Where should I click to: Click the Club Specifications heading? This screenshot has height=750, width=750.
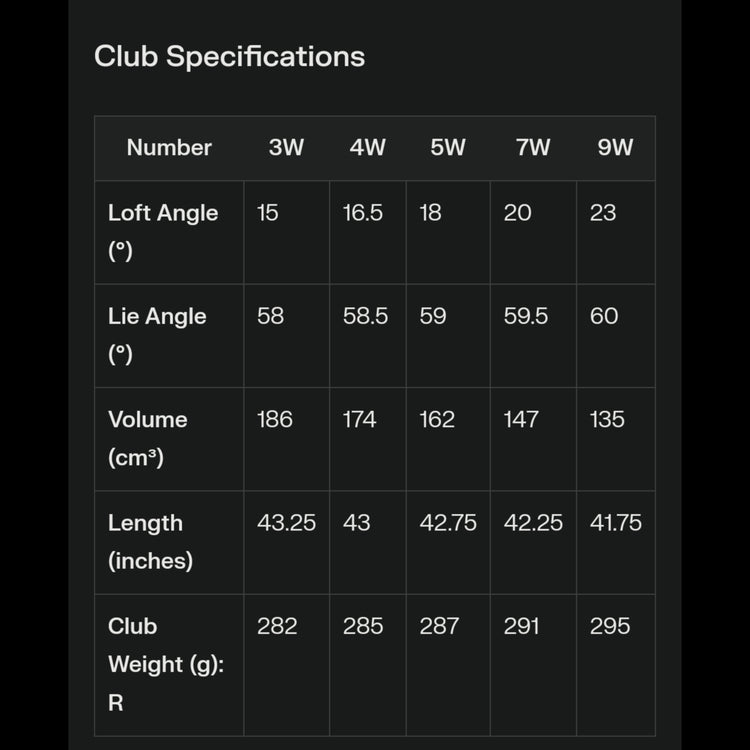tap(229, 57)
